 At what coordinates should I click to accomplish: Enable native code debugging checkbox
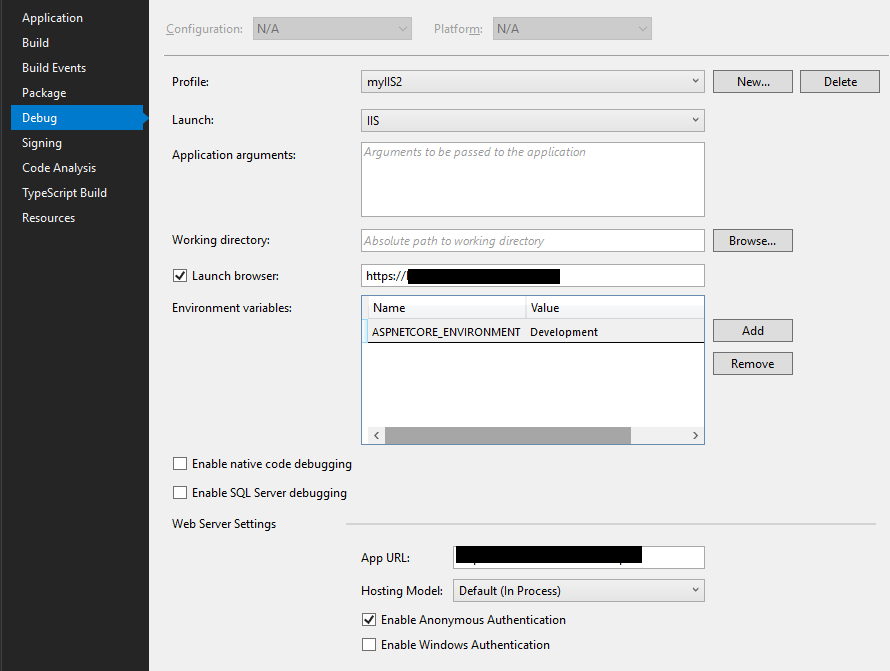pos(180,464)
